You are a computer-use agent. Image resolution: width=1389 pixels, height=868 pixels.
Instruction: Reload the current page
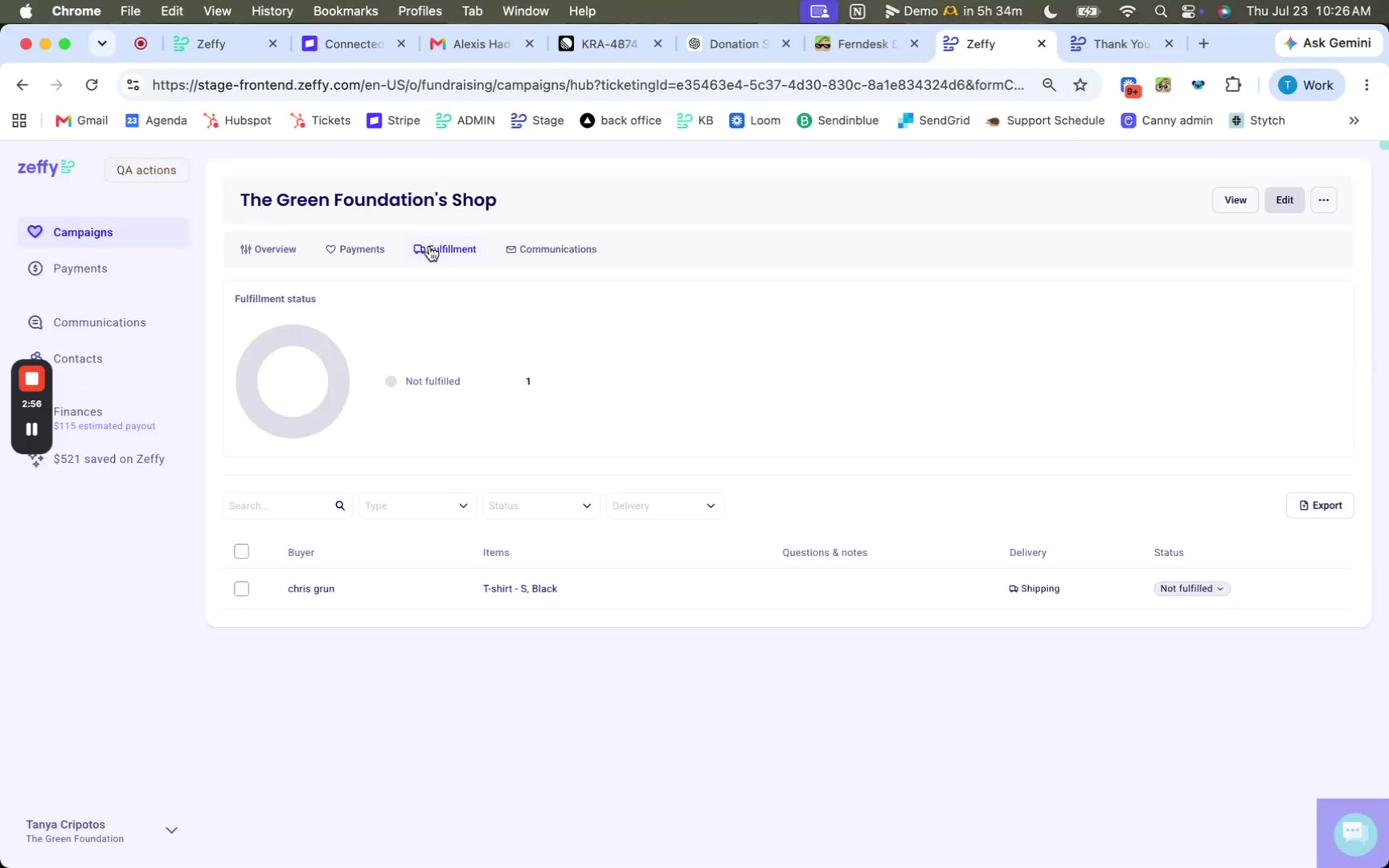point(92,85)
